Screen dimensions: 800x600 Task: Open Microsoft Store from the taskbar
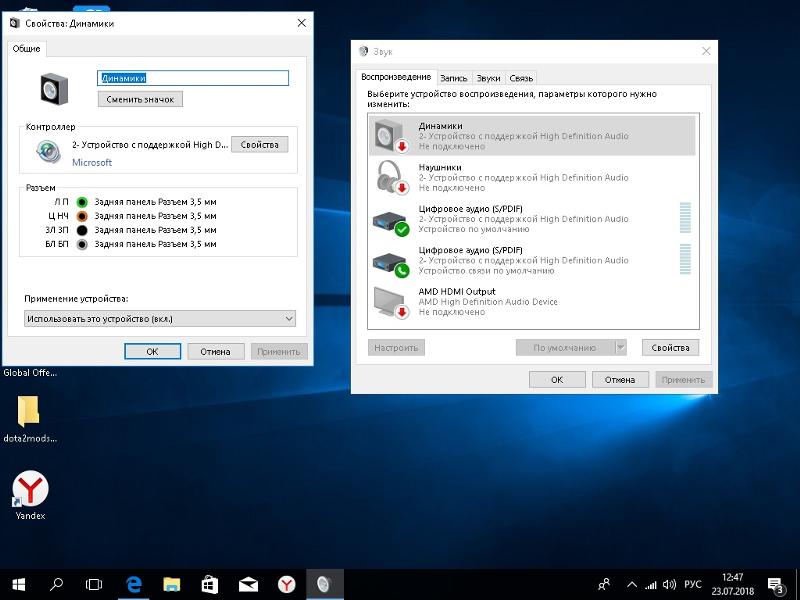[210, 585]
